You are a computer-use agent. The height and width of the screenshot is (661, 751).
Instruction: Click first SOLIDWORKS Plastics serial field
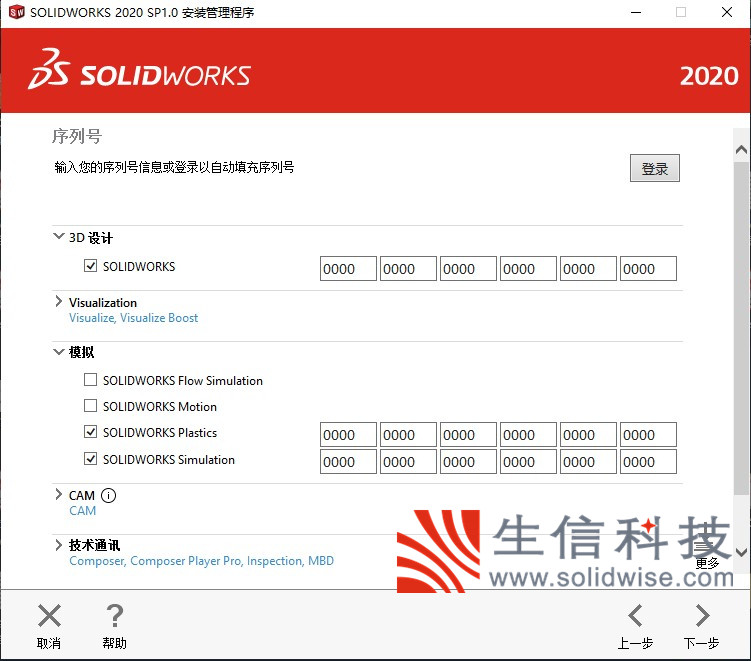pyautogui.click(x=348, y=434)
